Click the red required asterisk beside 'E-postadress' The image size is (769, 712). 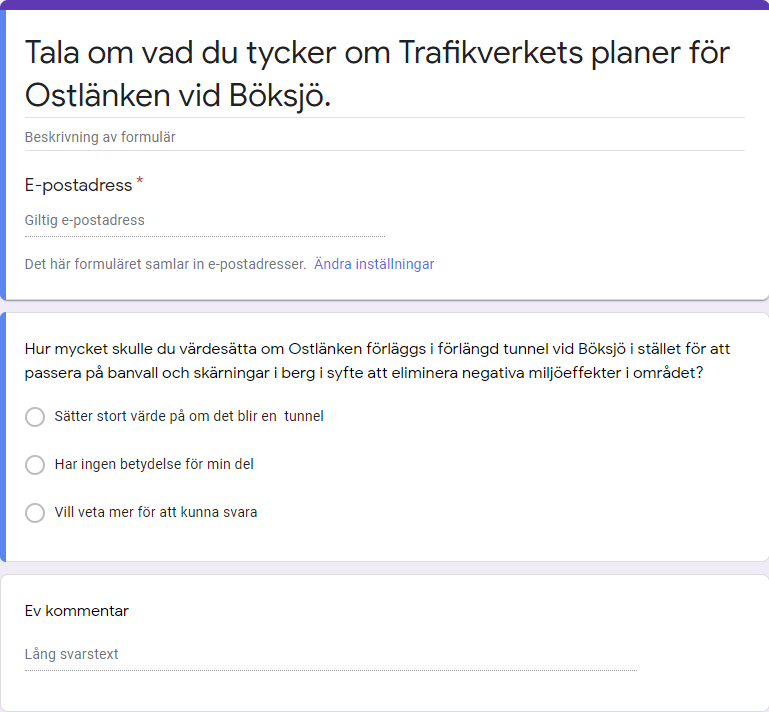click(140, 181)
